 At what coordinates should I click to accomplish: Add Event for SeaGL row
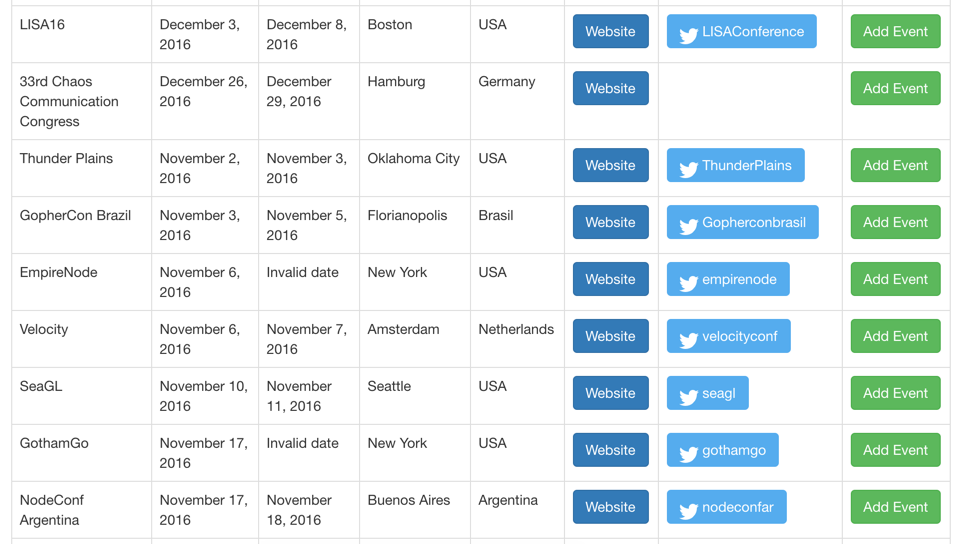[x=895, y=392]
